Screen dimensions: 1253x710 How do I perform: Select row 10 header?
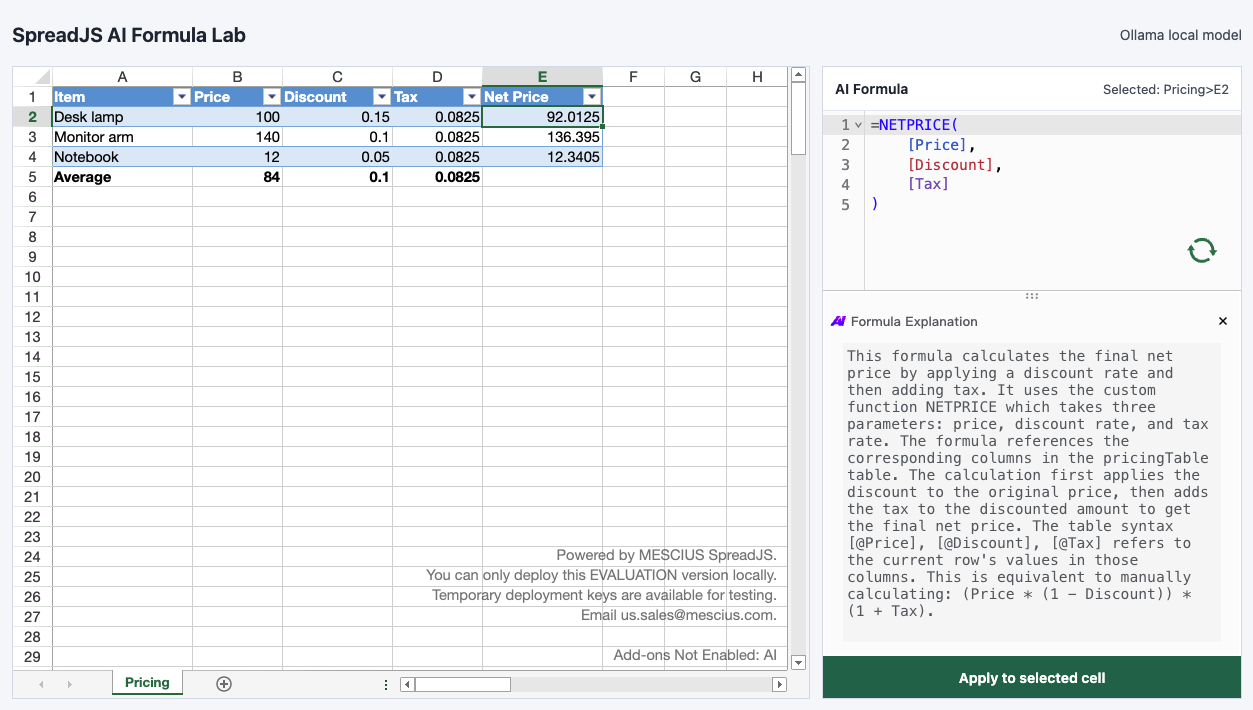(x=33, y=277)
